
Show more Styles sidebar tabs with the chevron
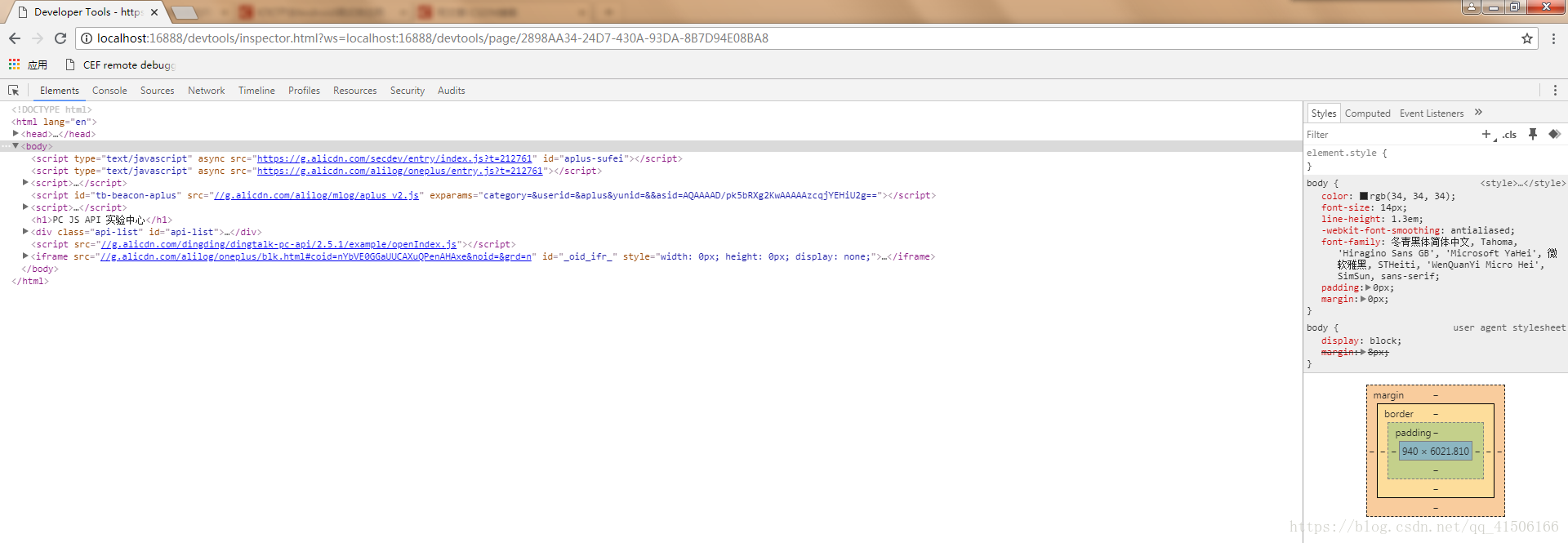tap(1478, 113)
